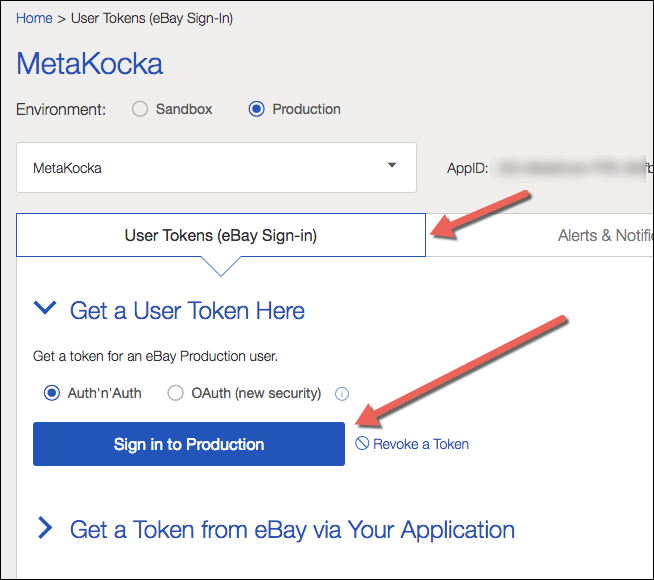Screen dimensions: 654x580
Task: Go to Home breadcrumb link
Action: coord(34,18)
